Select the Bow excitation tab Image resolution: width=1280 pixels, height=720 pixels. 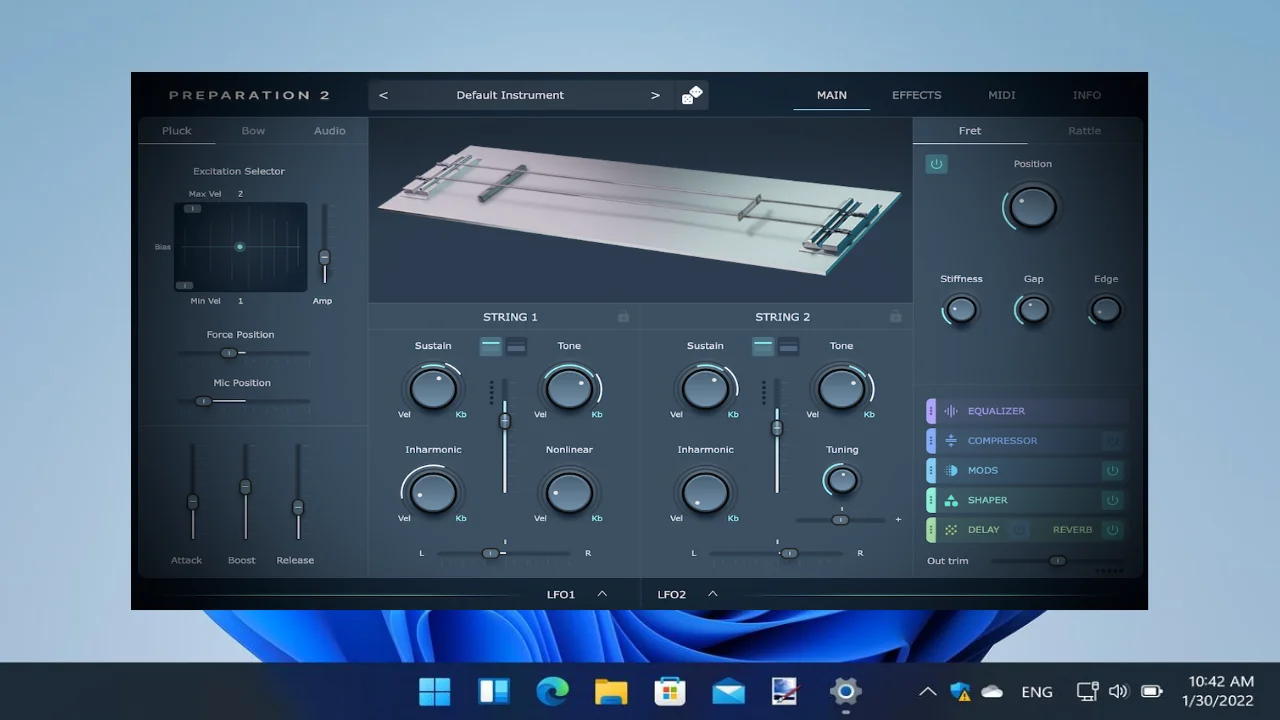tap(253, 131)
